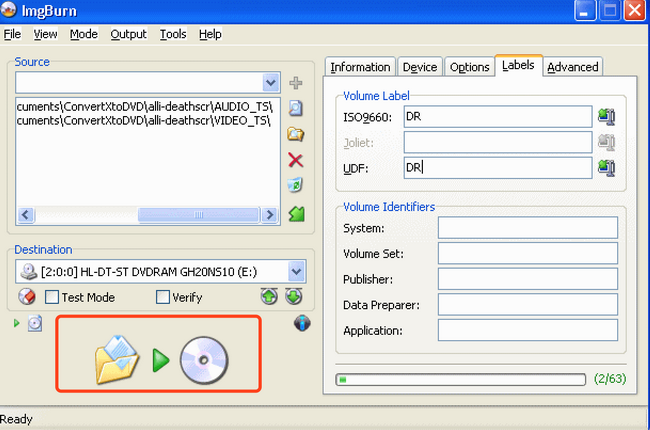Switch to the Device tab

pyautogui.click(x=420, y=67)
